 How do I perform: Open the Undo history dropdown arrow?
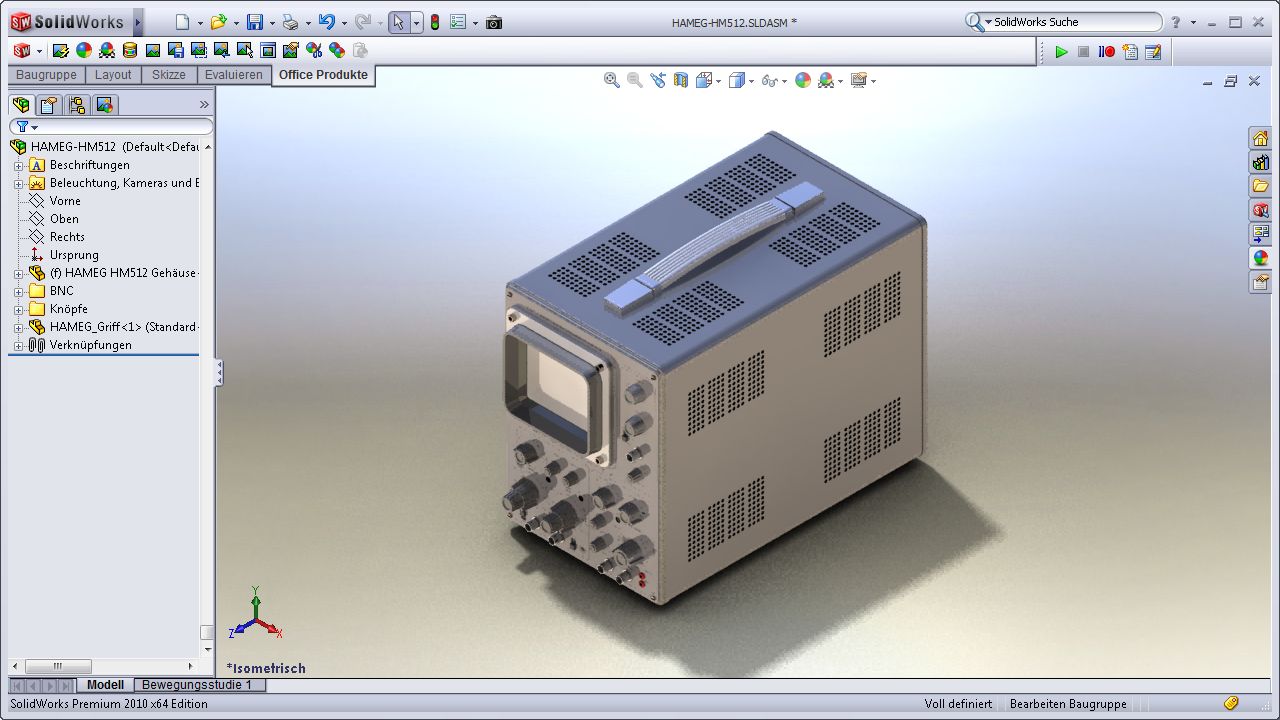[x=344, y=23]
